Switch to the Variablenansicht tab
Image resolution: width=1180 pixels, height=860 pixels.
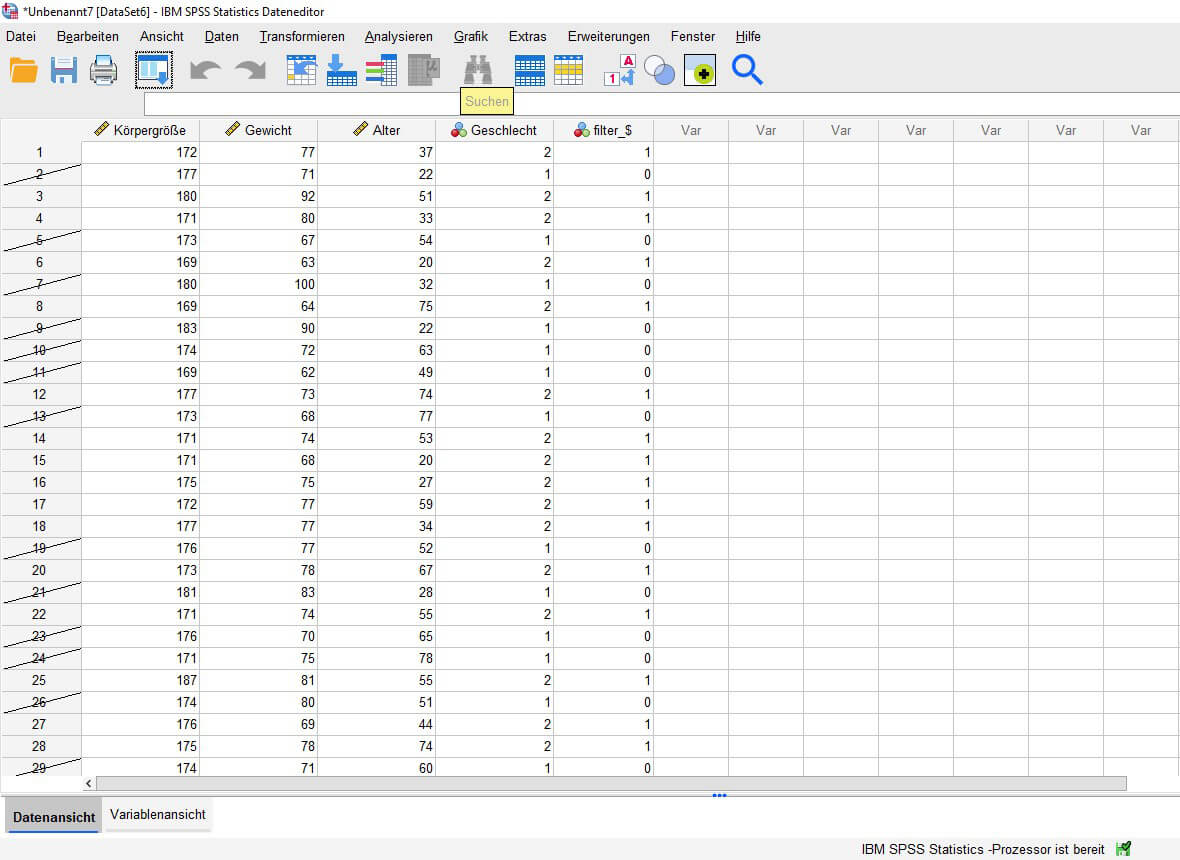coord(157,815)
